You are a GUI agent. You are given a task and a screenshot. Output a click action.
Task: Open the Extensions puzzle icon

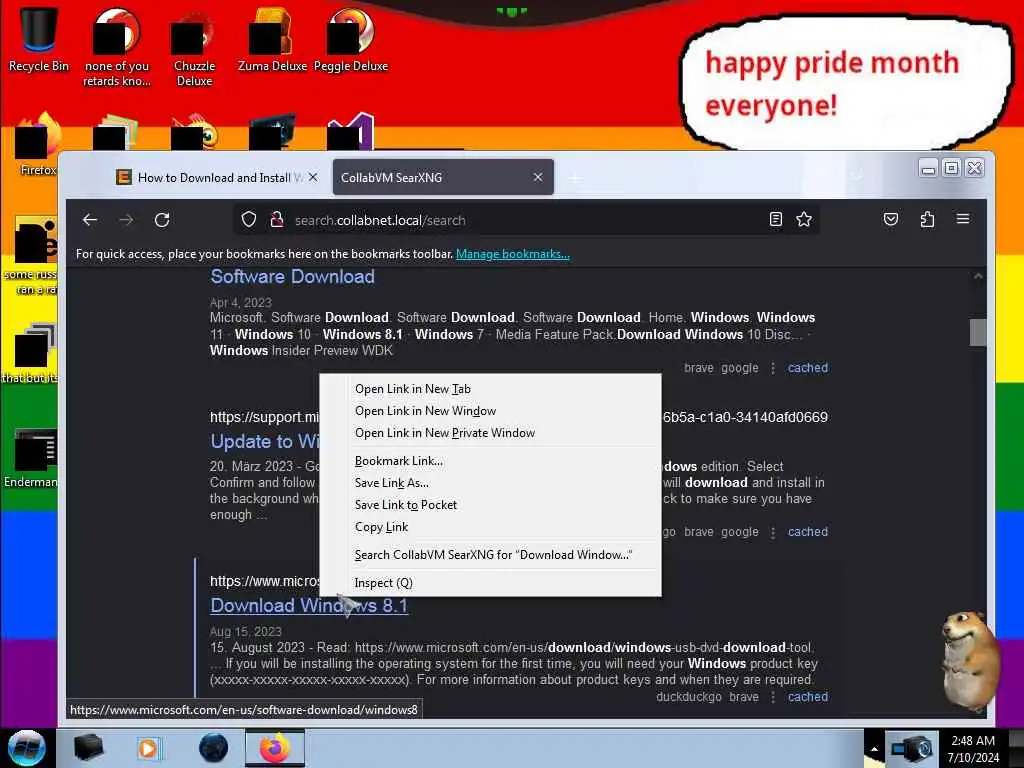(927, 219)
